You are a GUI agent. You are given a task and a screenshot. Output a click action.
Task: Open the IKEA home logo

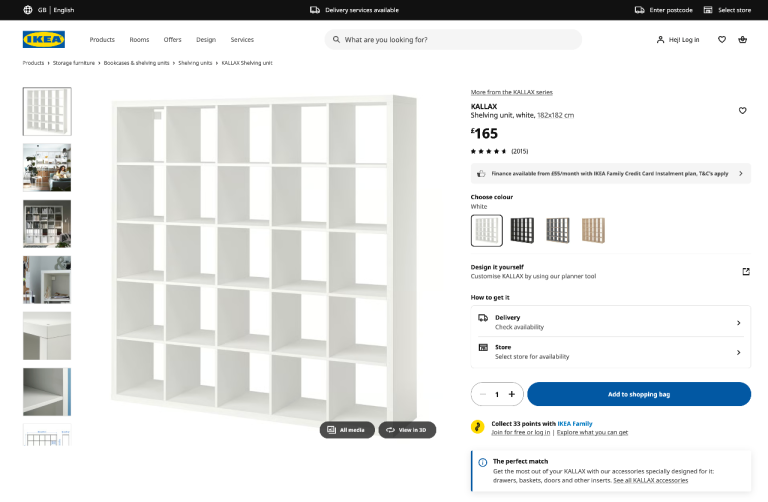point(44,39)
